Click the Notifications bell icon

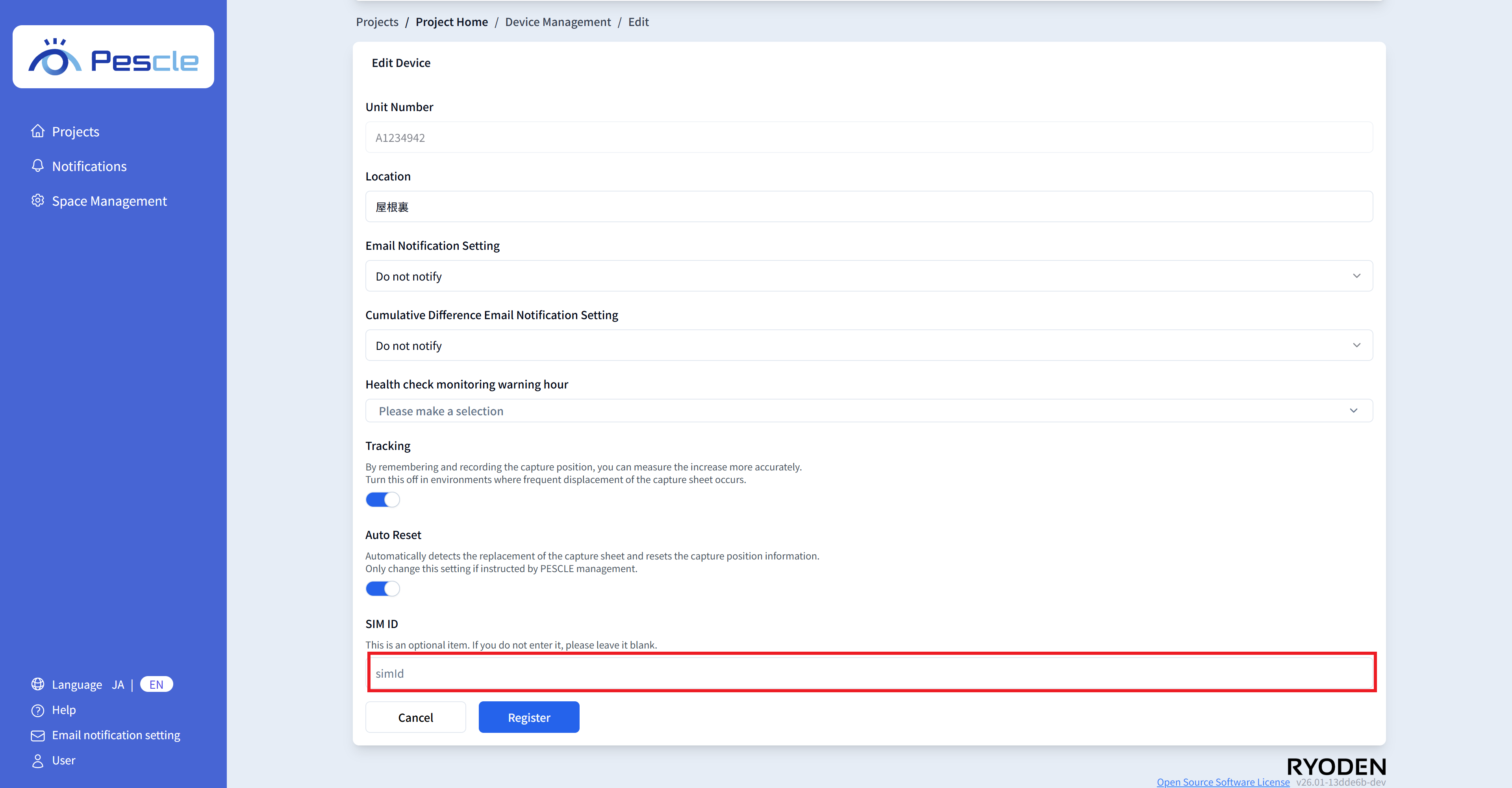click(37, 165)
